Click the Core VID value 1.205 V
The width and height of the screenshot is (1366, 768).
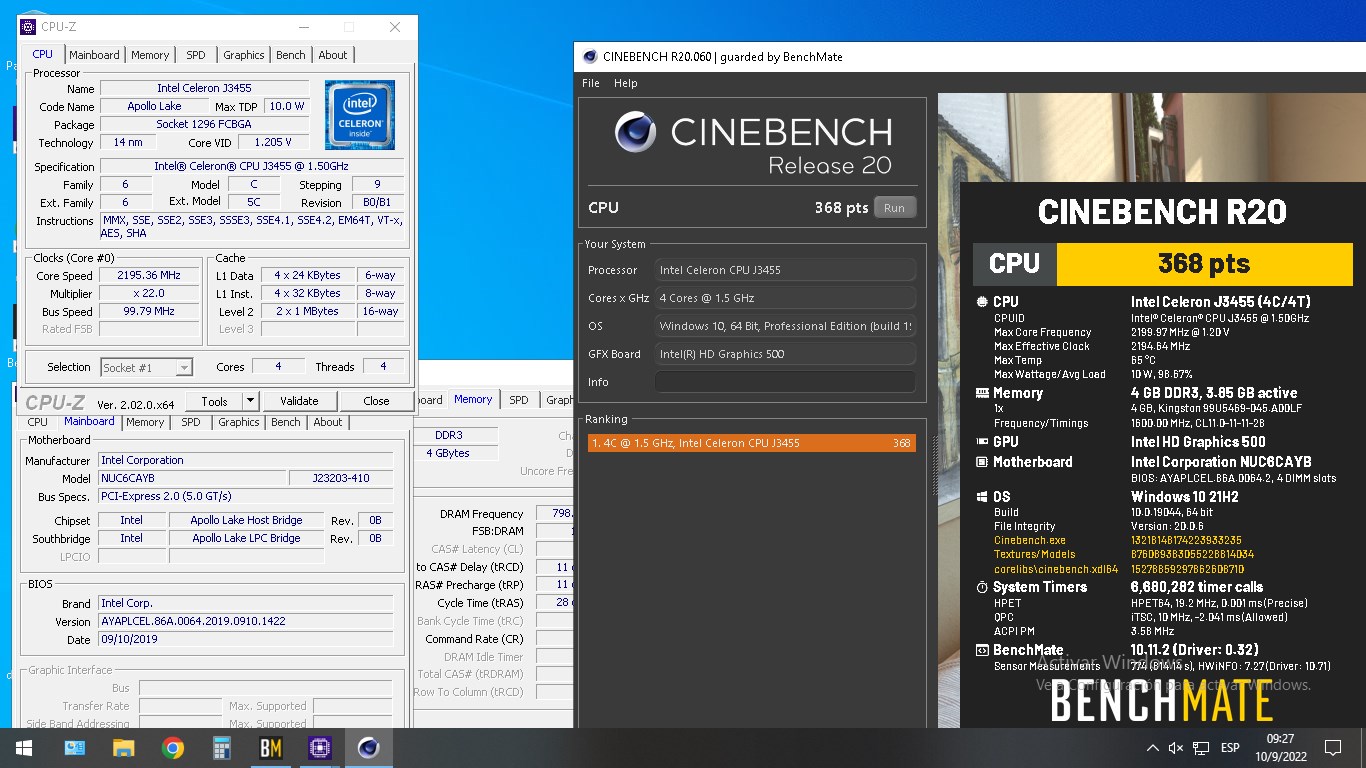(273, 143)
